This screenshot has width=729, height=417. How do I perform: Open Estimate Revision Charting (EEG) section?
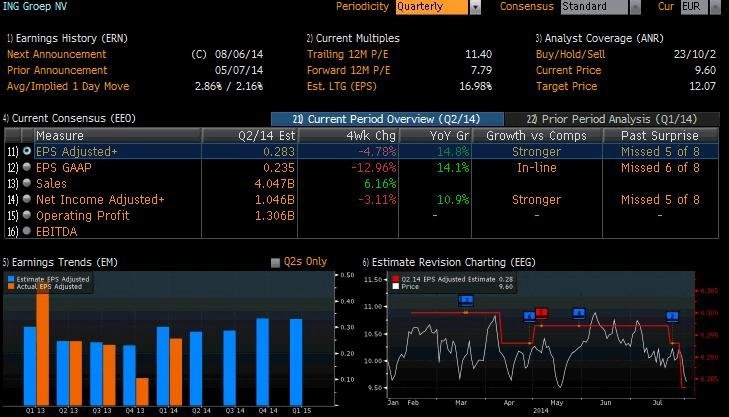449,262
